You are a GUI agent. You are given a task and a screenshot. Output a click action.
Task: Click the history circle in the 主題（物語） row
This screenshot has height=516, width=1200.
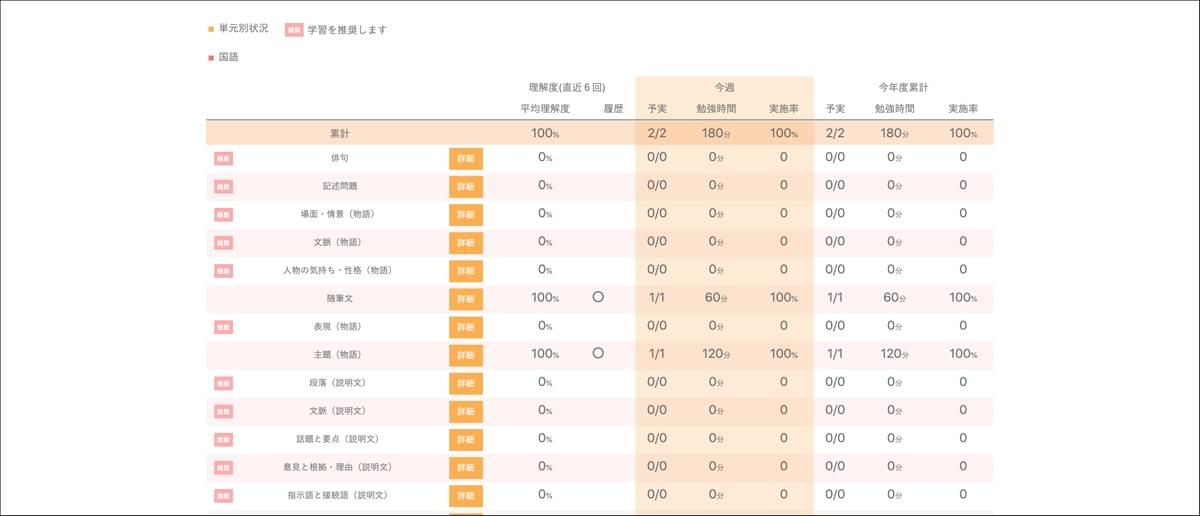598,353
